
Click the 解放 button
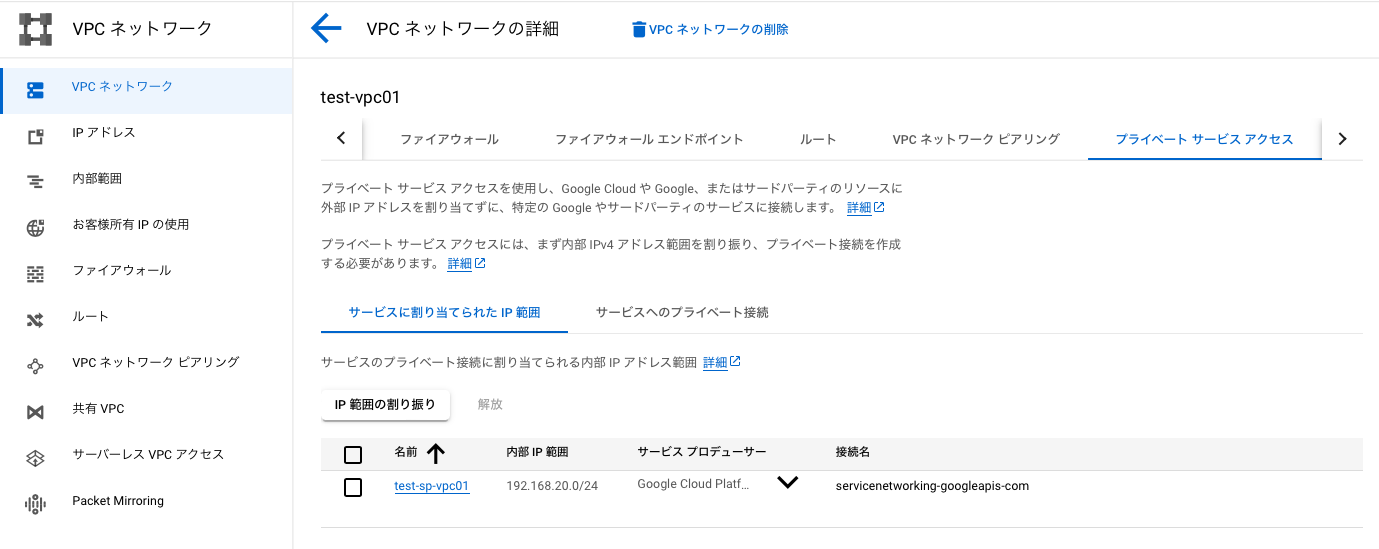click(x=490, y=405)
